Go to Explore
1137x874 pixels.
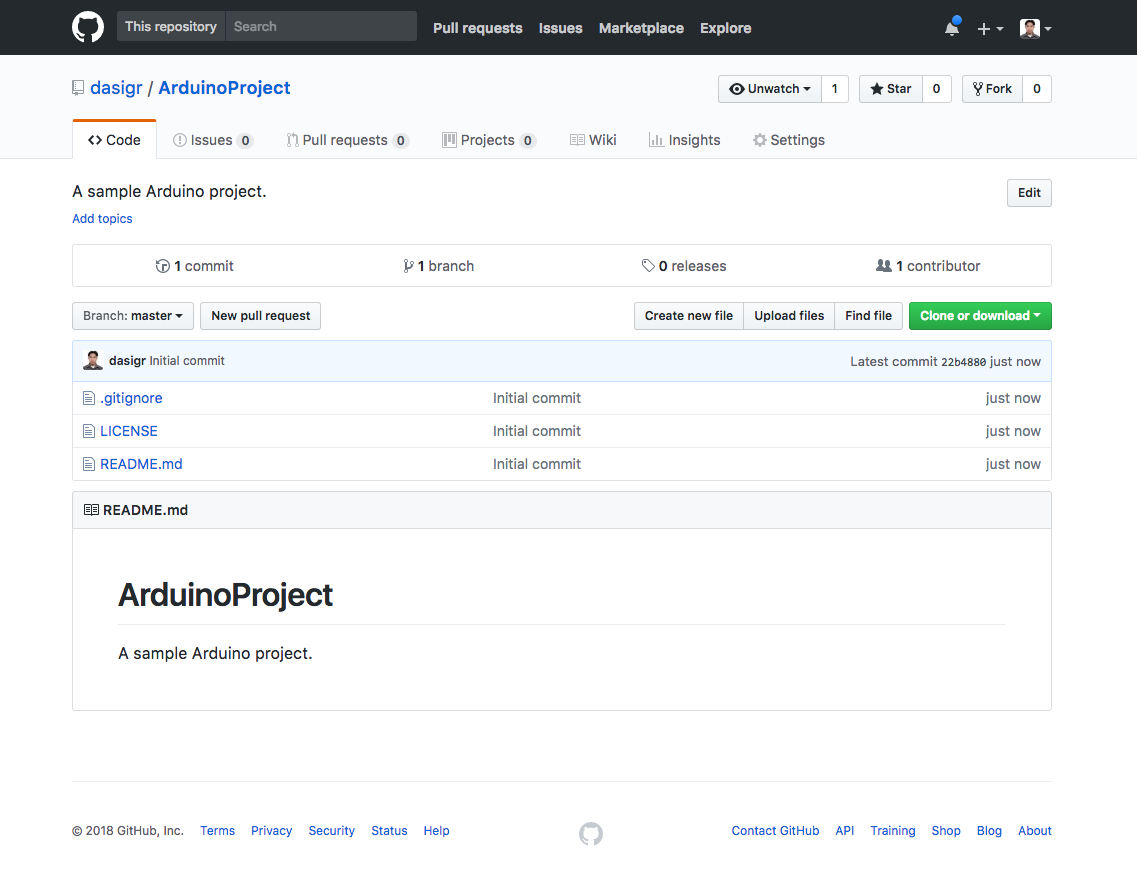coord(726,28)
